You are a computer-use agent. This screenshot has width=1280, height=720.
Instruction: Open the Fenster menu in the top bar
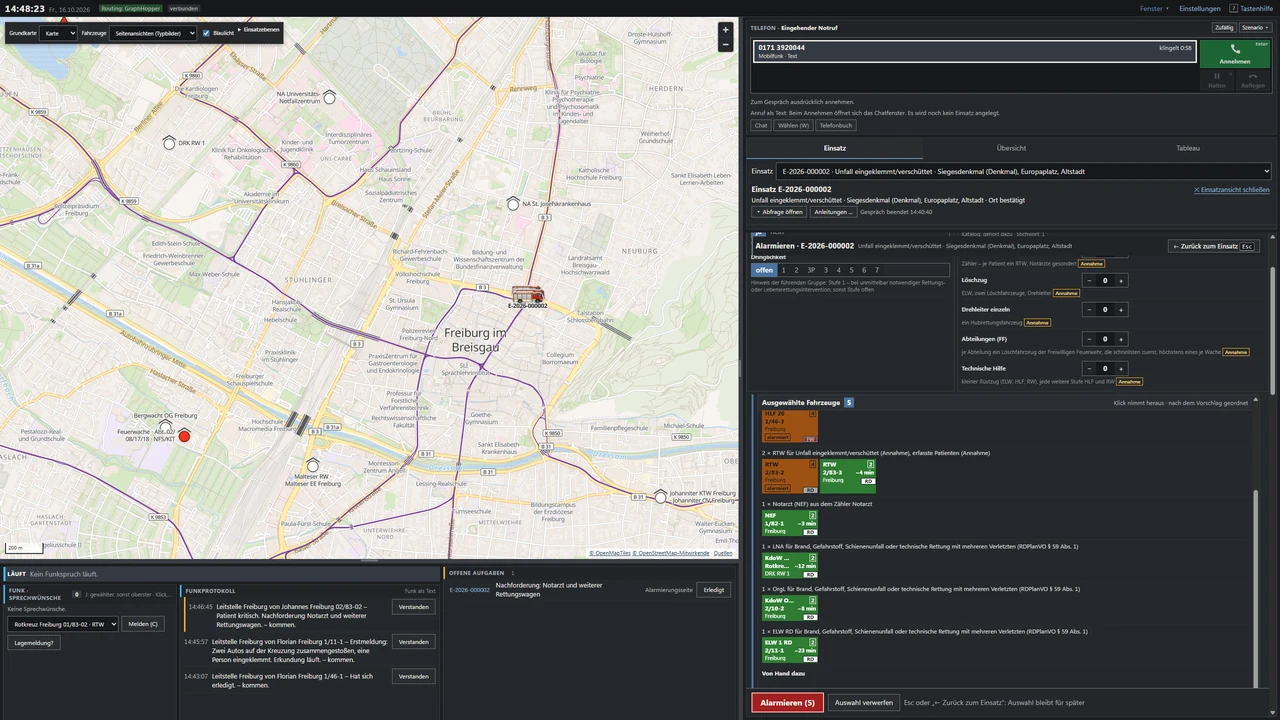pos(1154,8)
